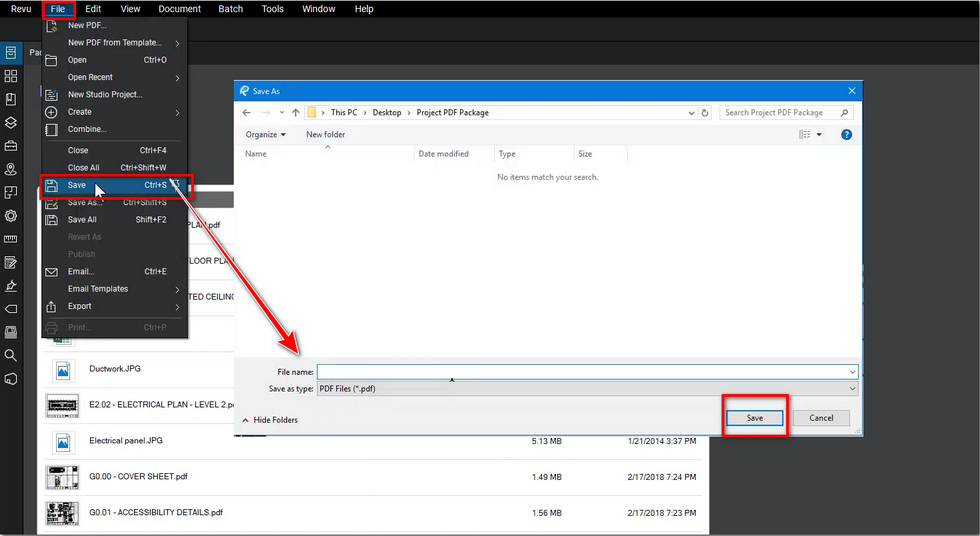
Task: Click the Back arrow in Save As dialog
Action: tap(246, 112)
